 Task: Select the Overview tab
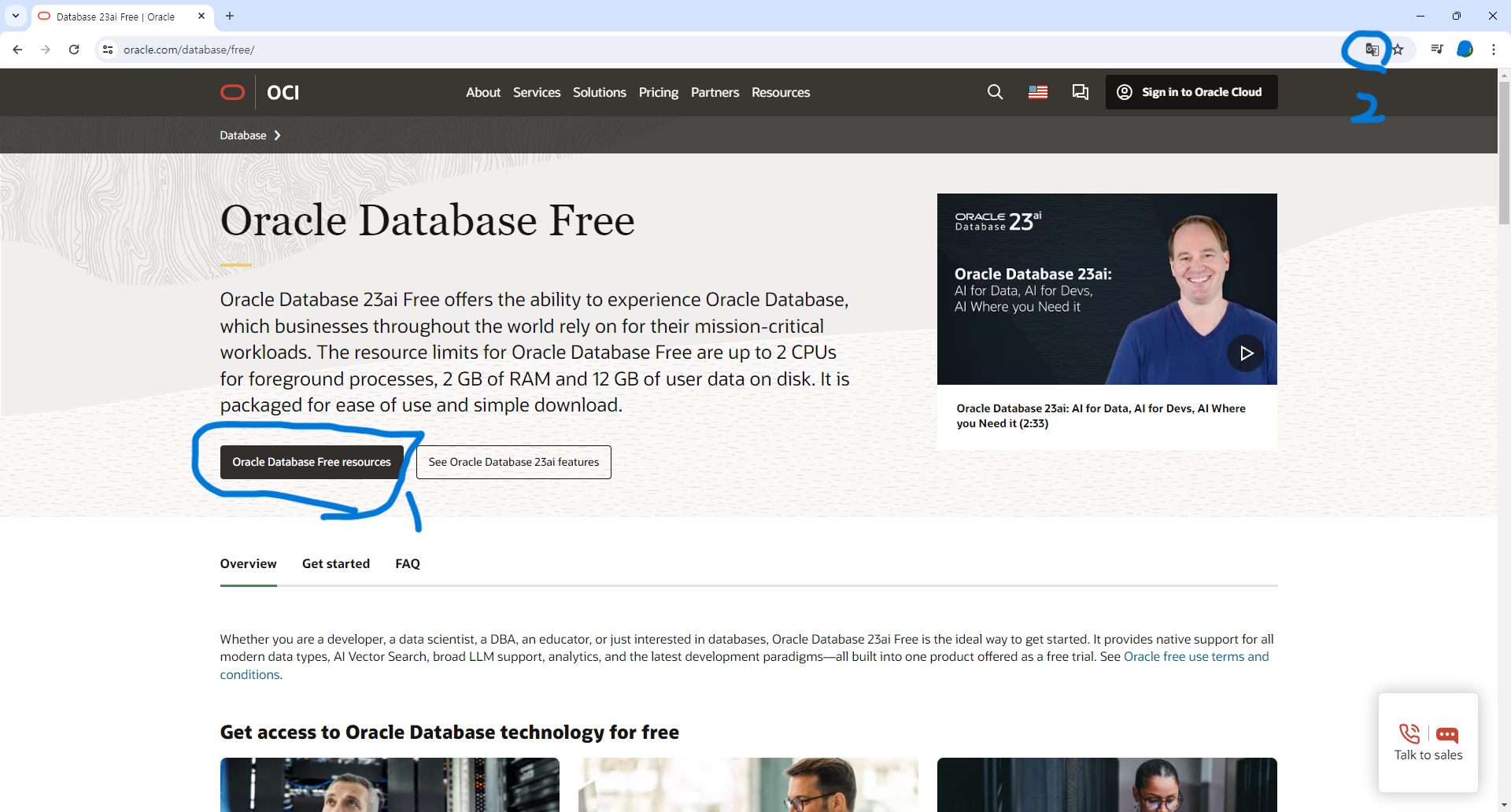click(x=249, y=563)
